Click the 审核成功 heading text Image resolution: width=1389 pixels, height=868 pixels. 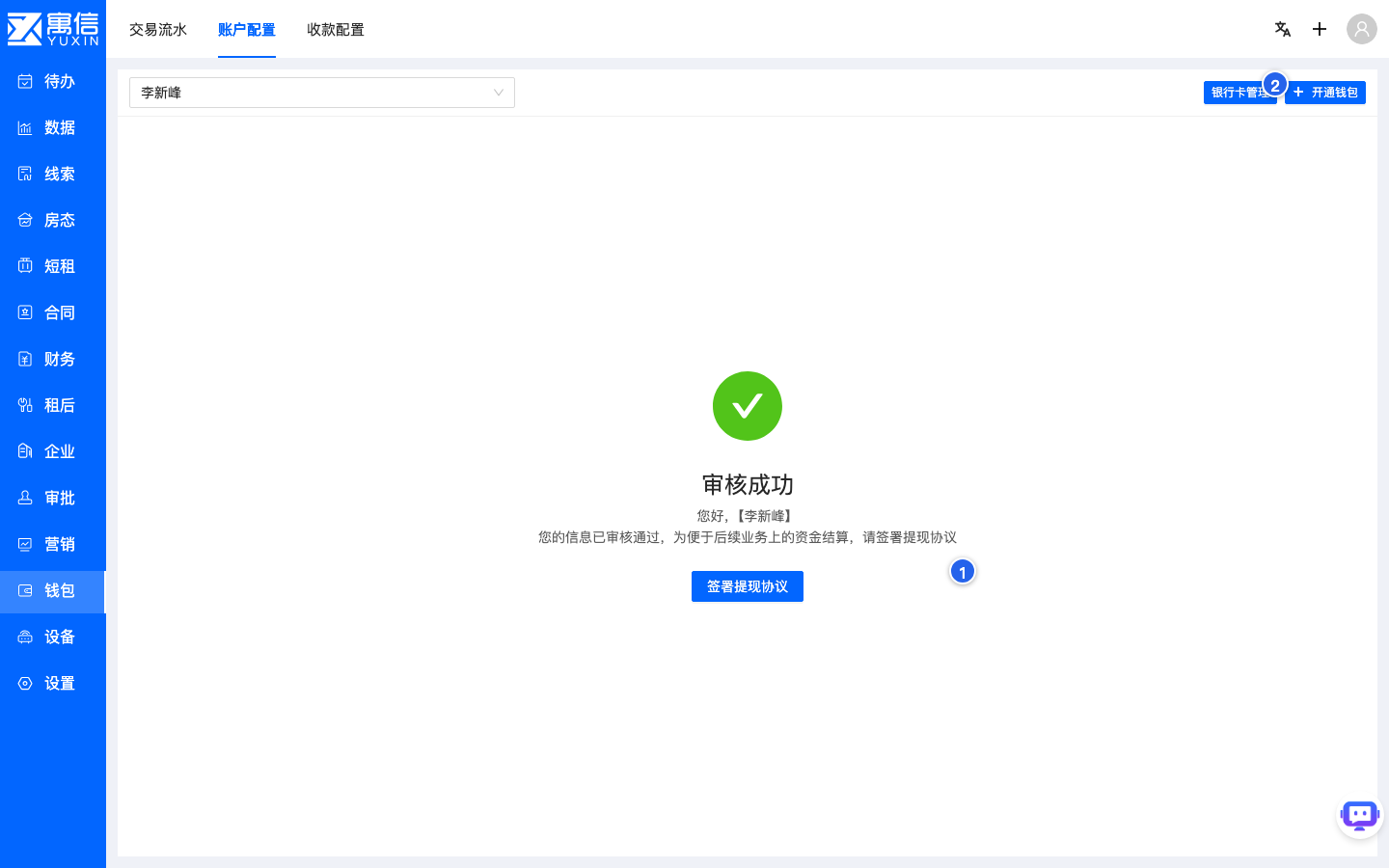pyautogui.click(x=748, y=484)
